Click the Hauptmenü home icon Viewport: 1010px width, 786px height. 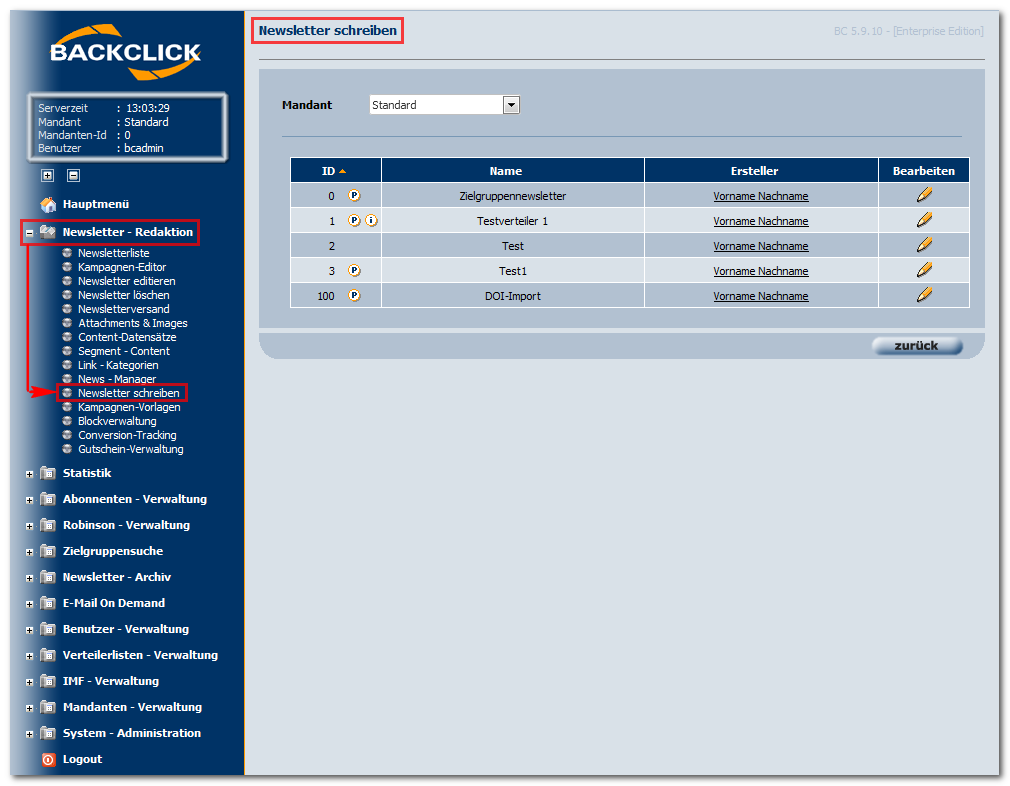pyautogui.click(x=48, y=204)
